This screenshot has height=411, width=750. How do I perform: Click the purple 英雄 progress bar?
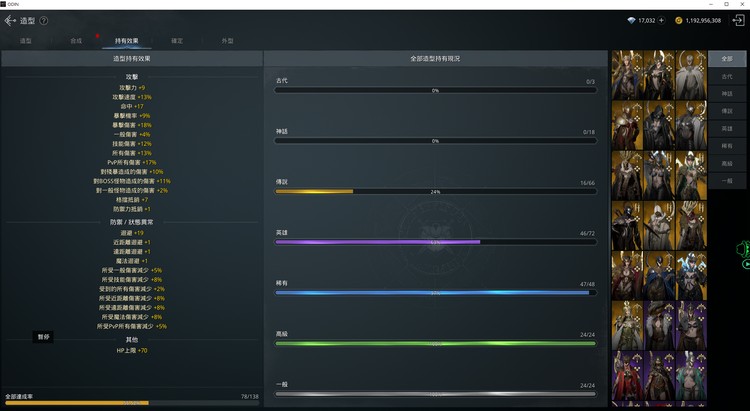(x=435, y=242)
